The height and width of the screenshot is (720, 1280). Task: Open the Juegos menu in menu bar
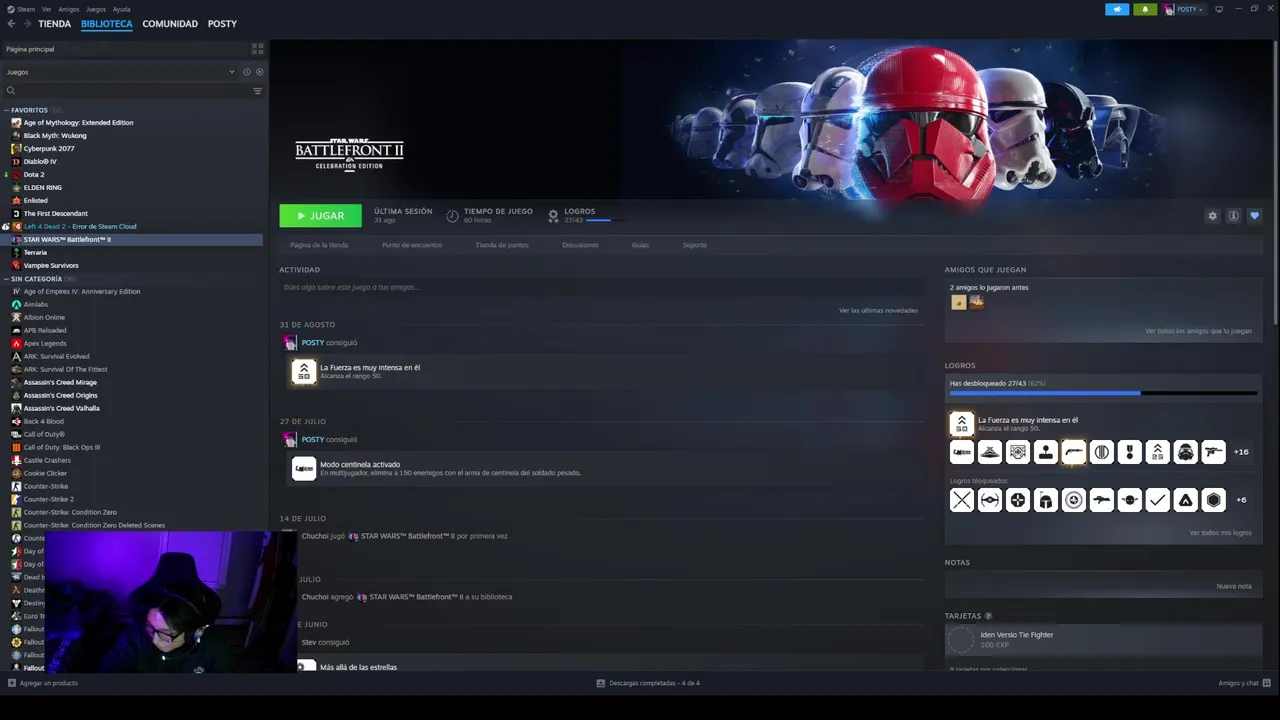click(x=96, y=9)
